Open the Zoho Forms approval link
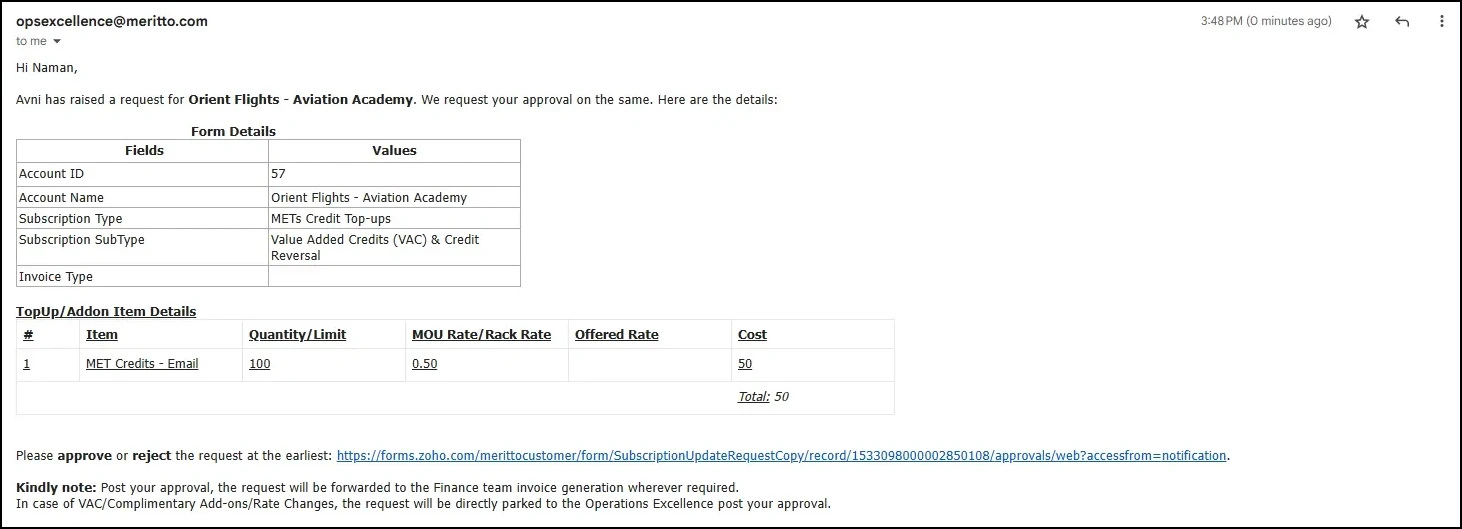The width and height of the screenshot is (1462, 529). (781, 456)
